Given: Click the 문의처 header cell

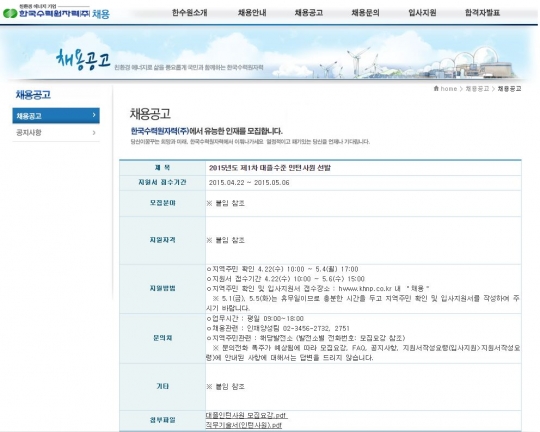Looking at the screenshot, I should click(163, 338).
